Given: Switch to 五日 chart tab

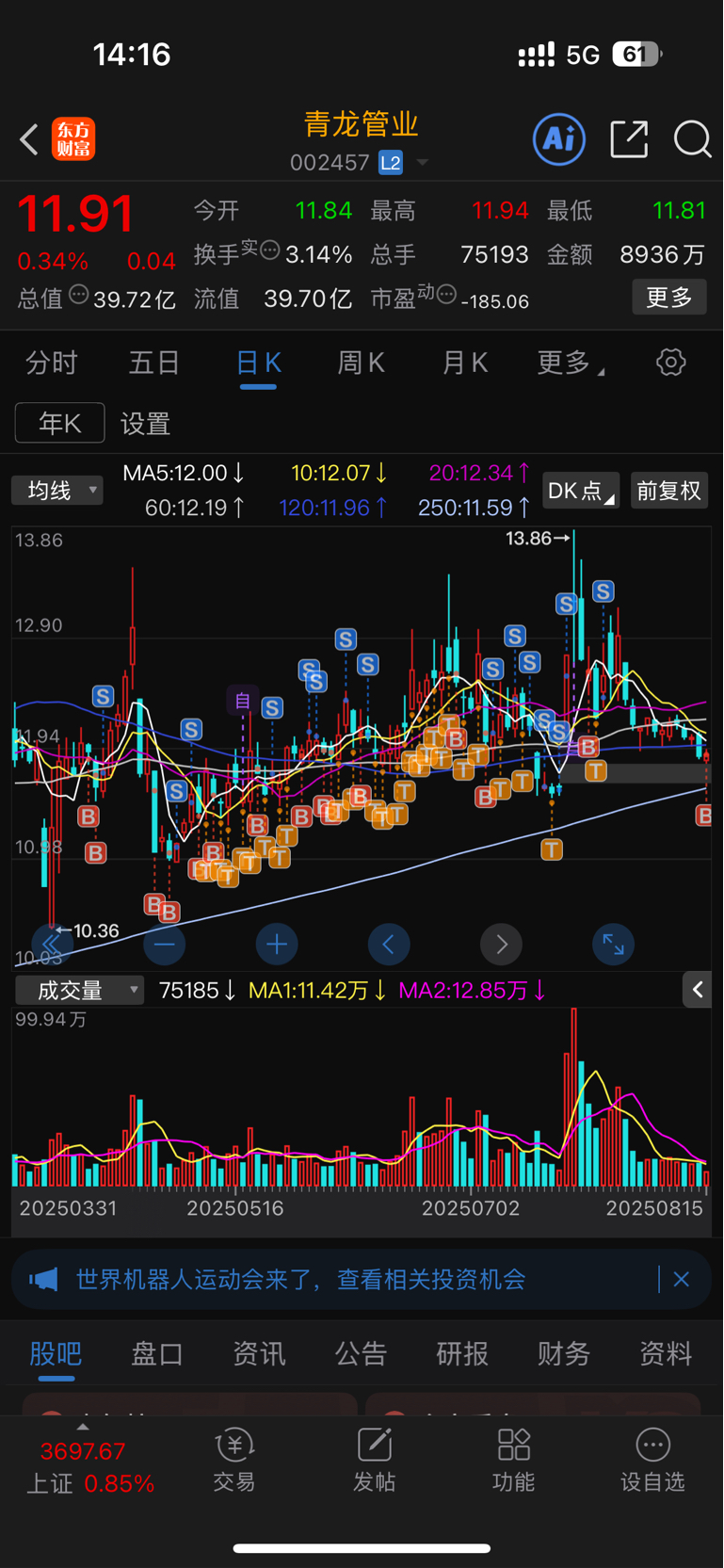Looking at the screenshot, I should pos(154,363).
